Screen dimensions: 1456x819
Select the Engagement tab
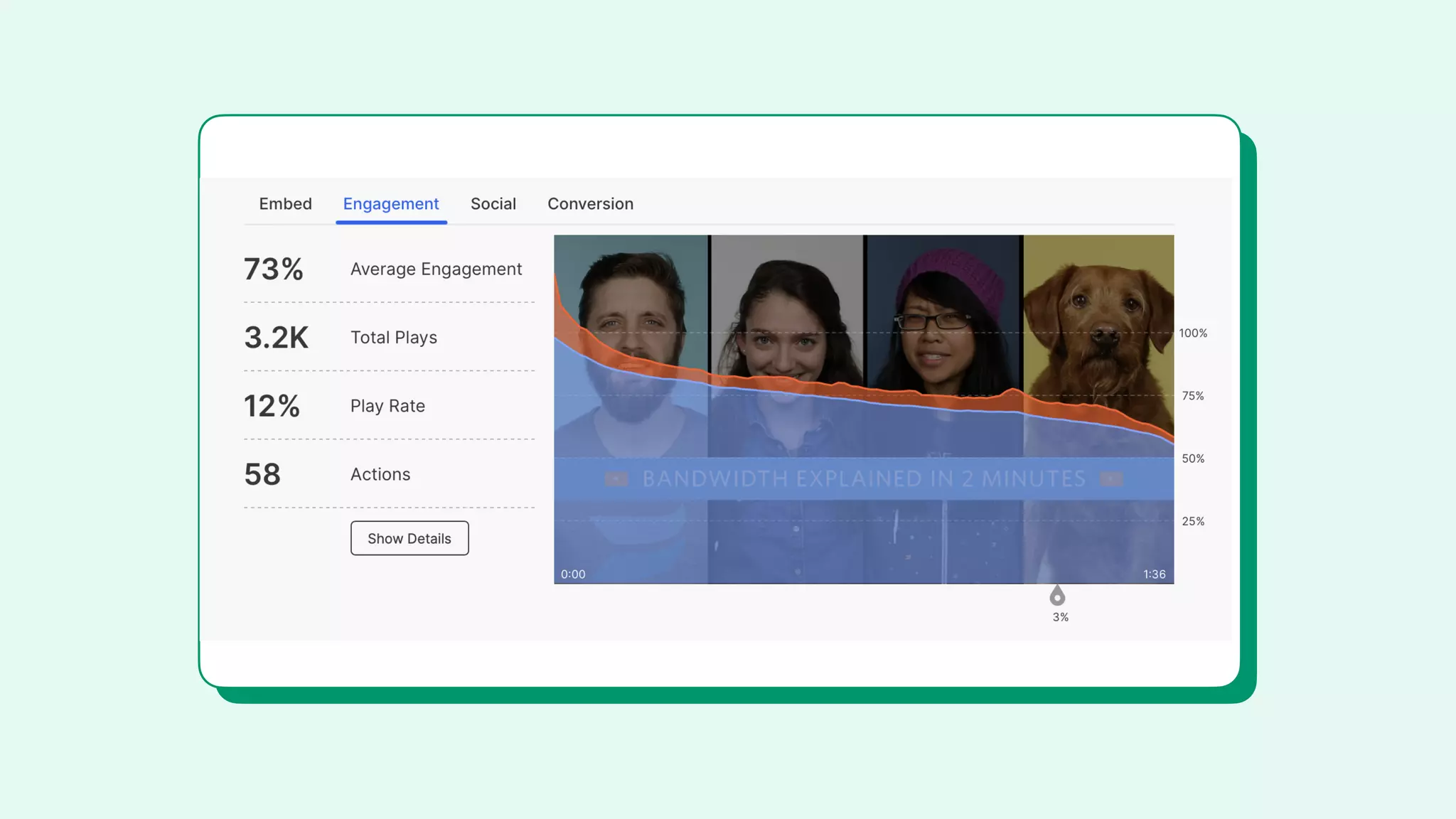point(391,204)
